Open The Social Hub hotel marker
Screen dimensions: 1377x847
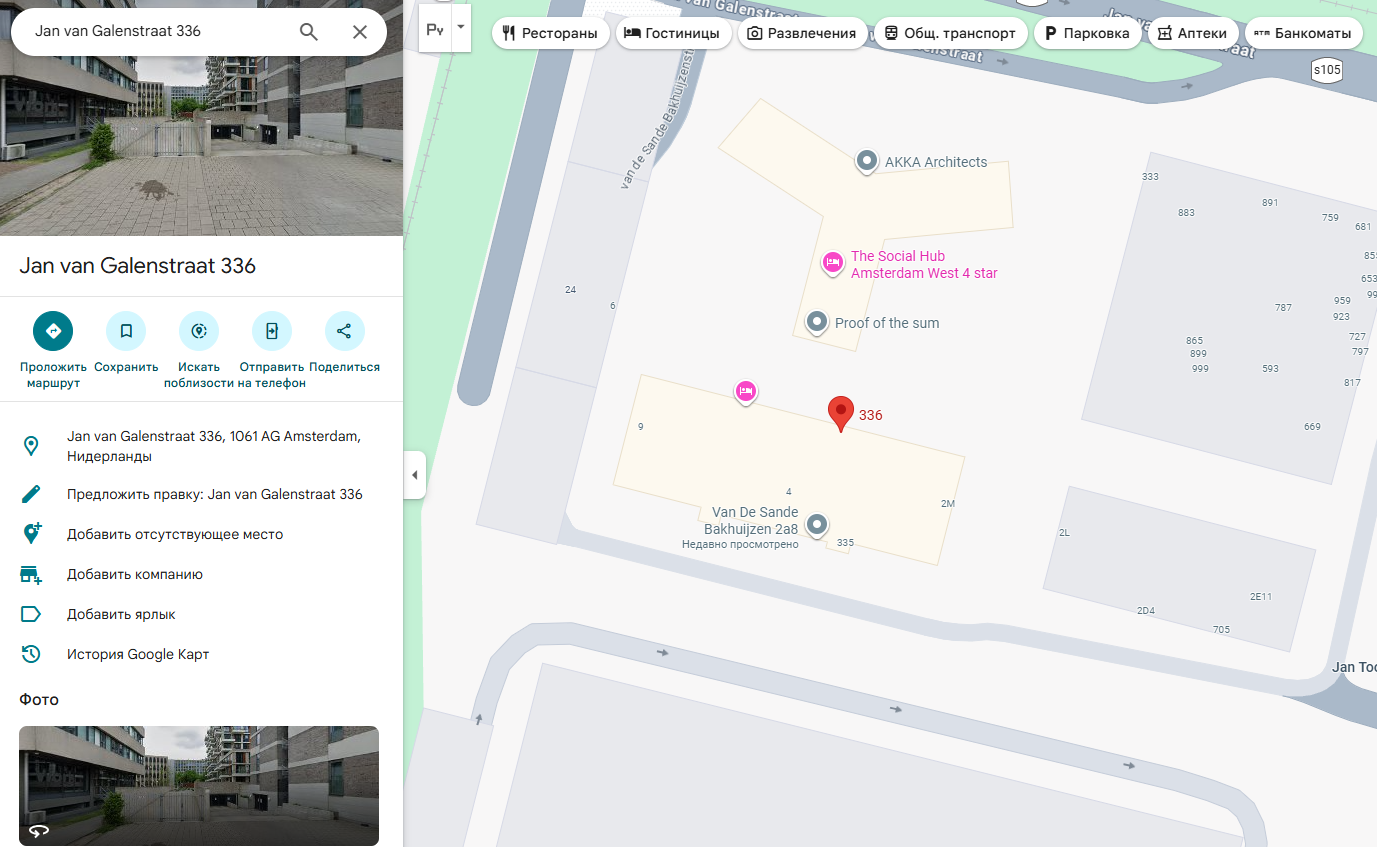pos(832,263)
